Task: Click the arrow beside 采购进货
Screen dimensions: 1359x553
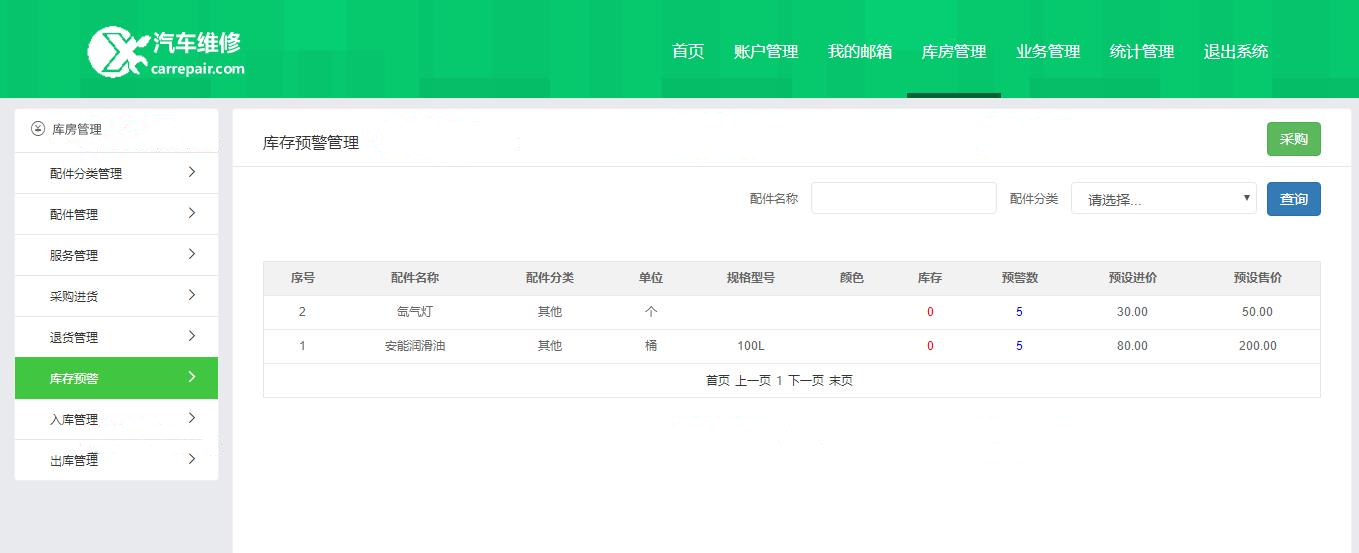Action: [192, 295]
